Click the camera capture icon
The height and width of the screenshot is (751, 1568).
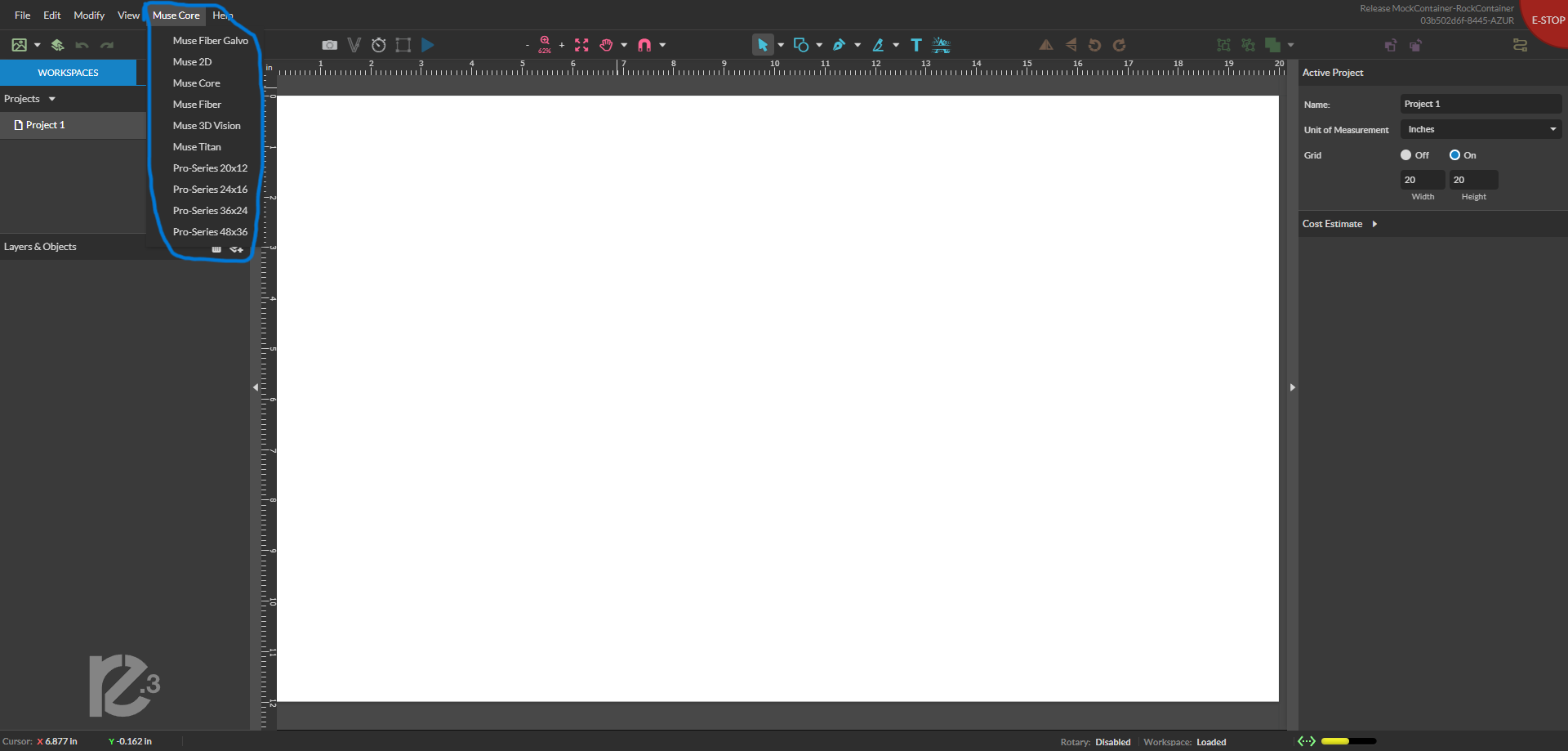330,45
